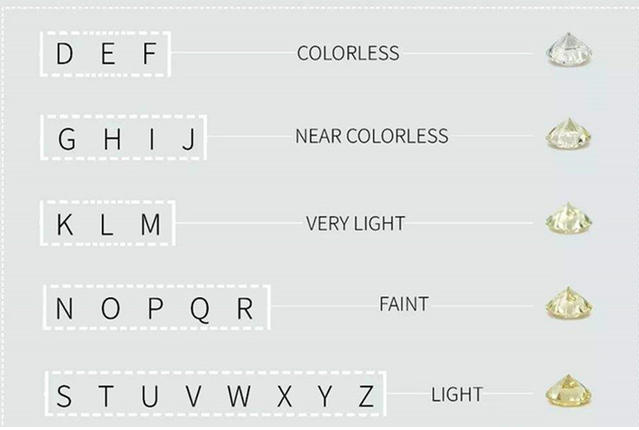The image size is (639, 430).
Task: Click the LIGHT label text
Action: pos(456,394)
